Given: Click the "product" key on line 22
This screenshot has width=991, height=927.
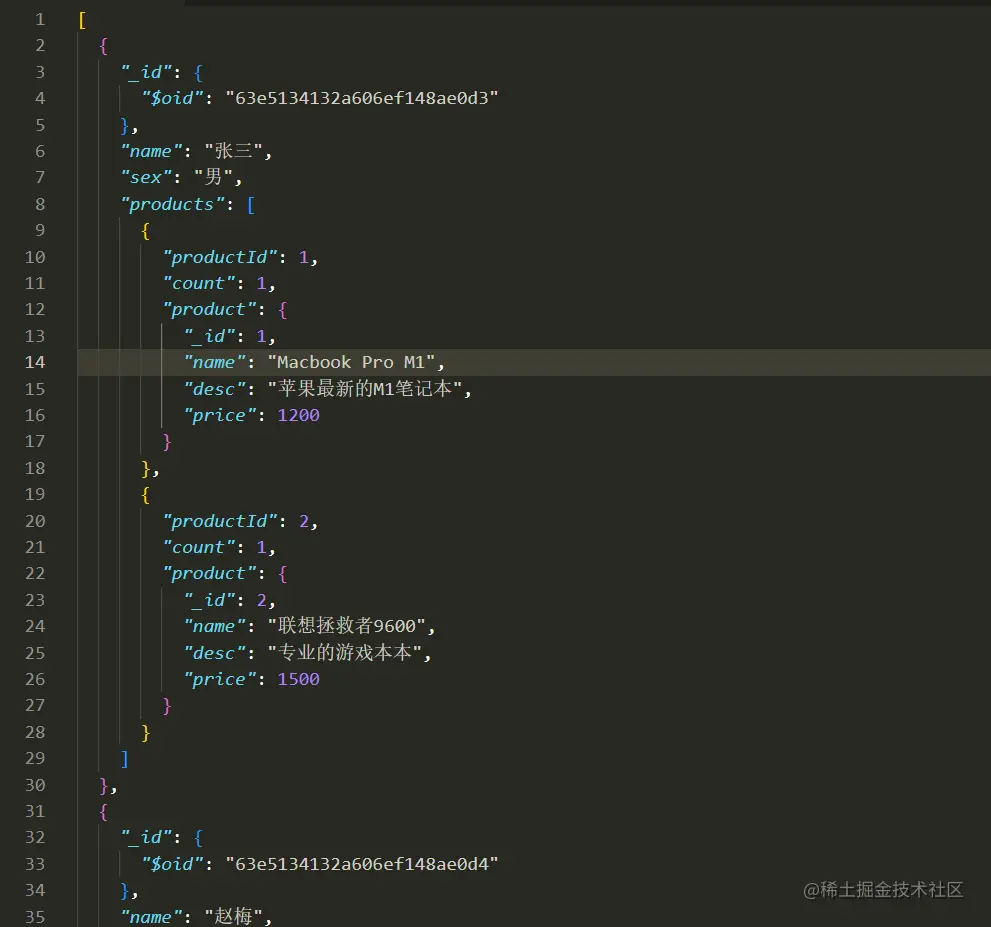Looking at the screenshot, I should (x=209, y=574).
